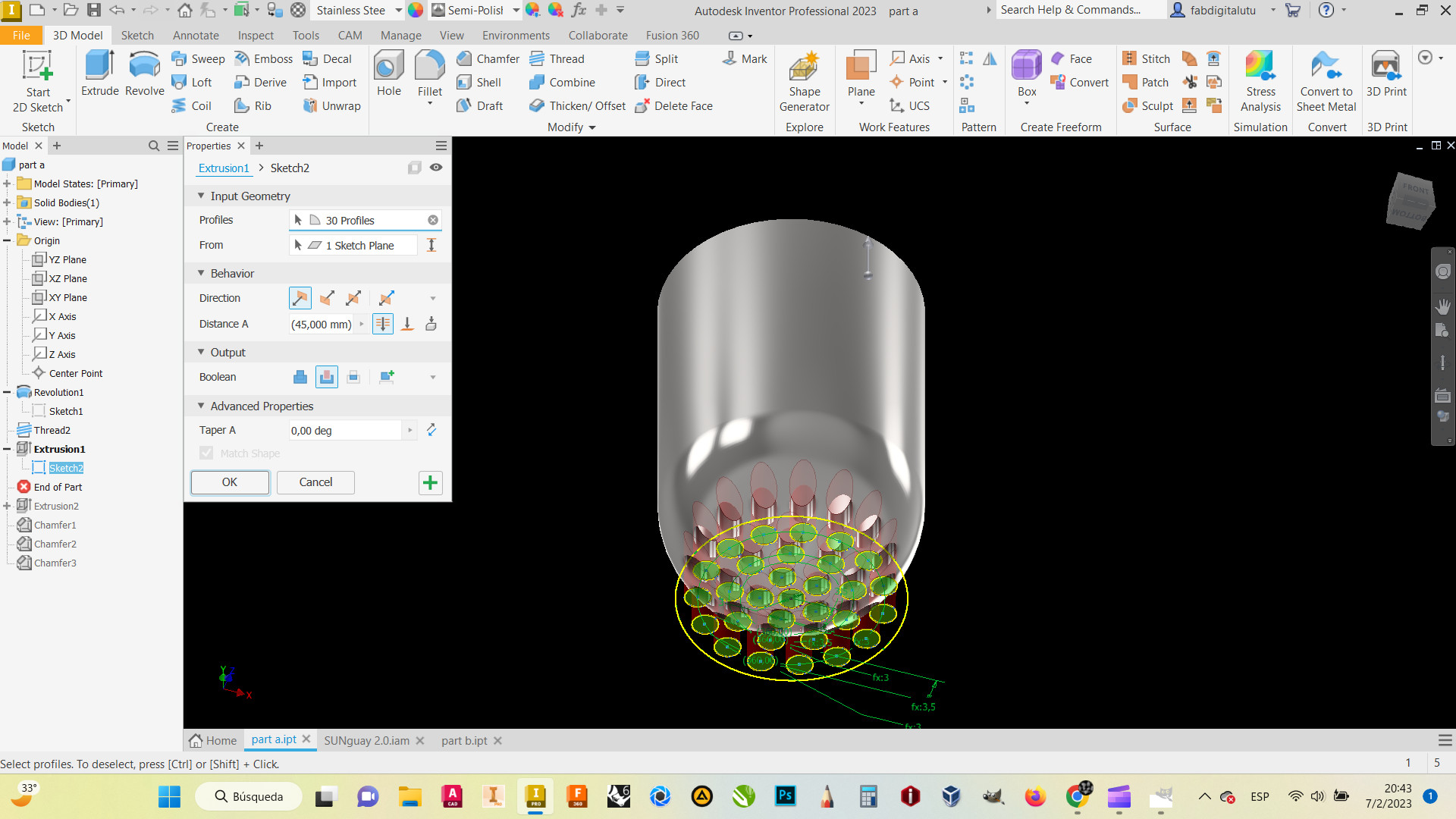Select the Coil tool

click(191, 105)
